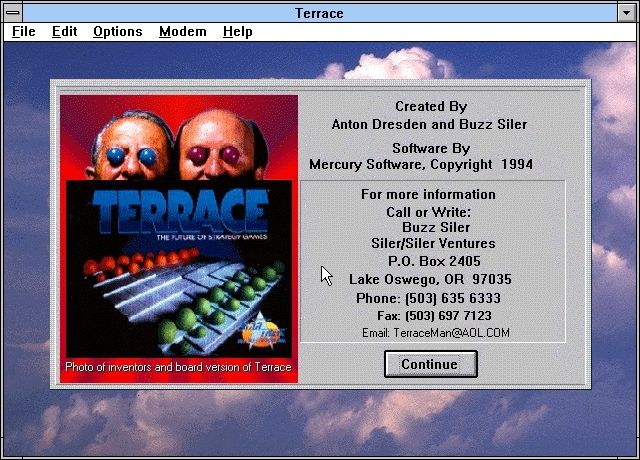Open the Options menu
The width and height of the screenshot is (640, 460).
[118, 31]
